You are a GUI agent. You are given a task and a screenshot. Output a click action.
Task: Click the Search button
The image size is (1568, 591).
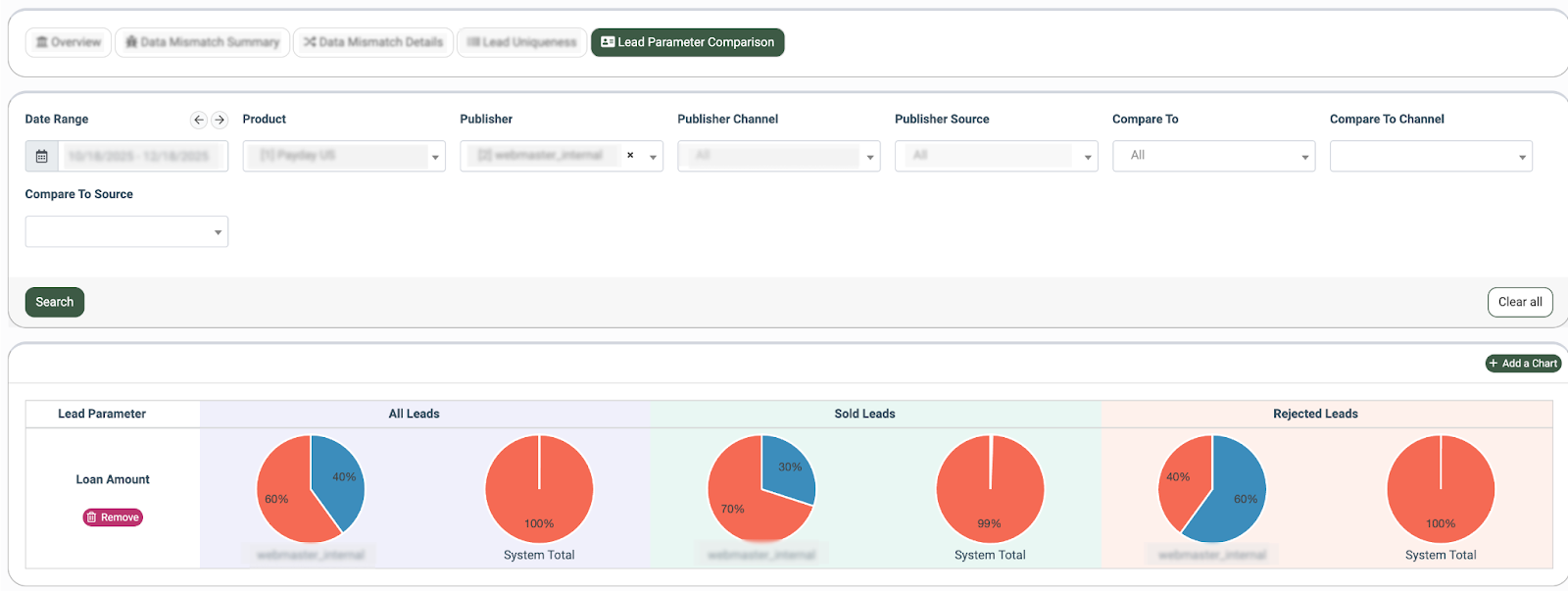[x=55, y=302]
